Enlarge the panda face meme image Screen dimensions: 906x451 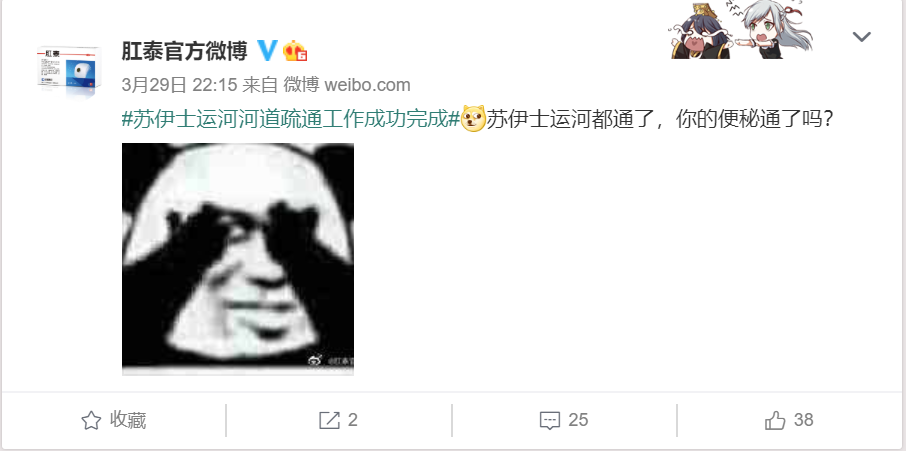[237, 259]
